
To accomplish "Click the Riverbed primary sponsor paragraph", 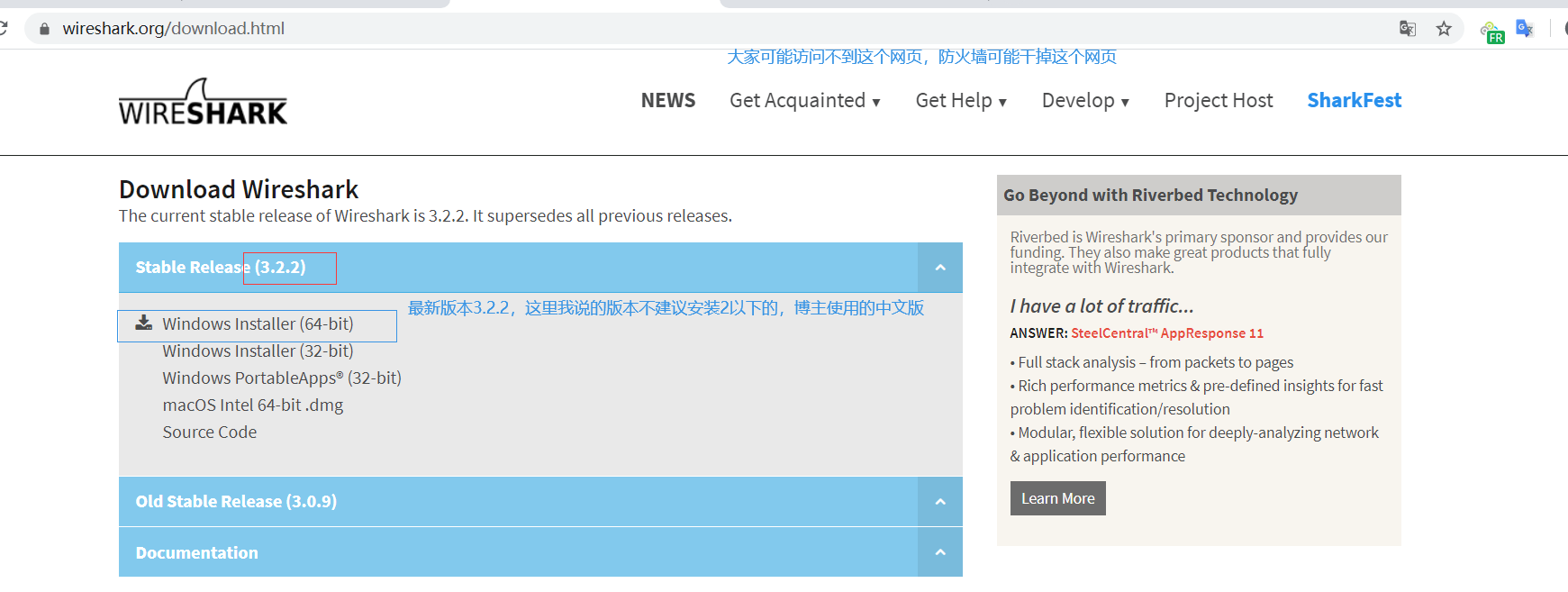I will click(1199, 252).
